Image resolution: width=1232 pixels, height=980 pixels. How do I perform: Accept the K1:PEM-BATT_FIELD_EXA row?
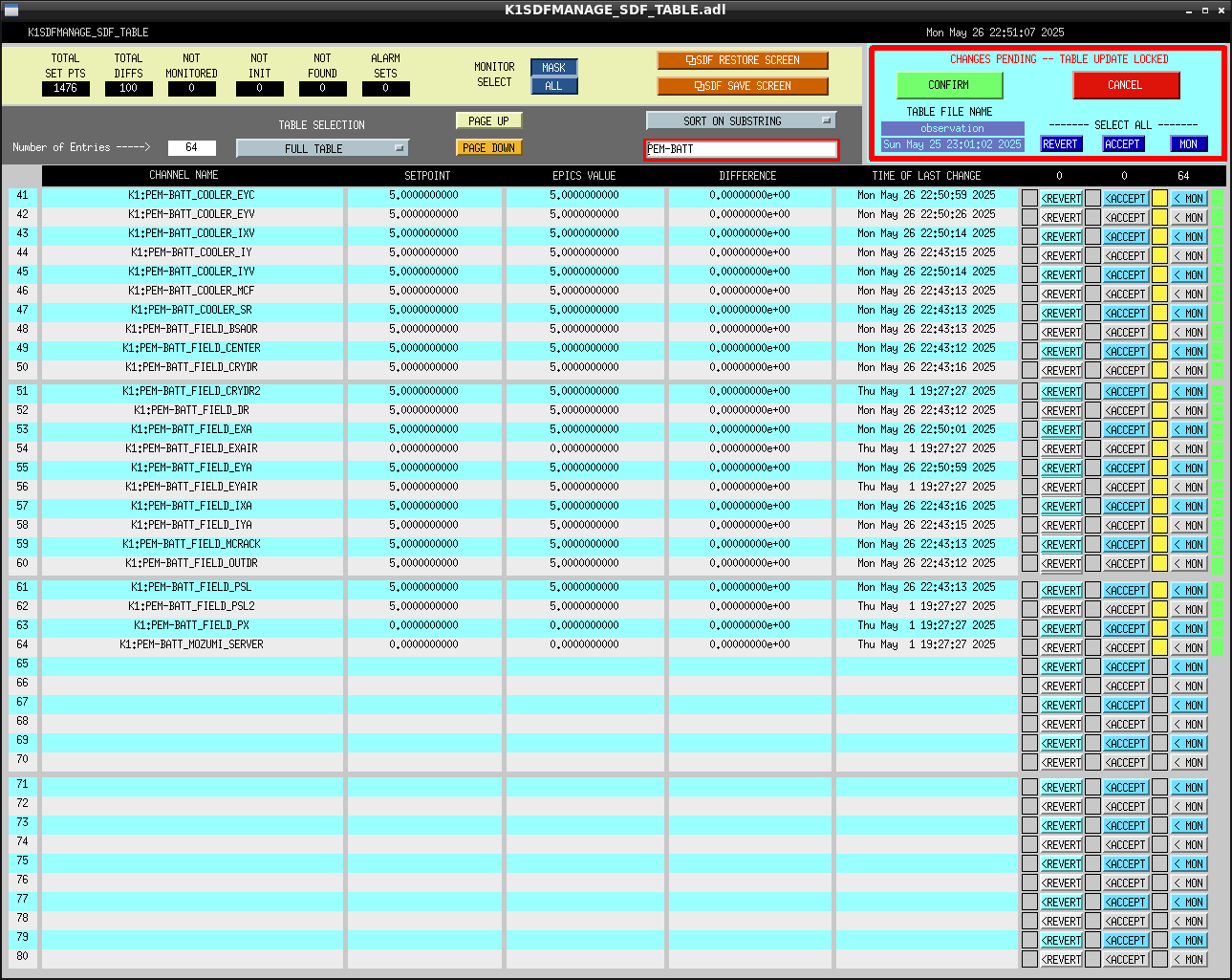click(1126, 430)
